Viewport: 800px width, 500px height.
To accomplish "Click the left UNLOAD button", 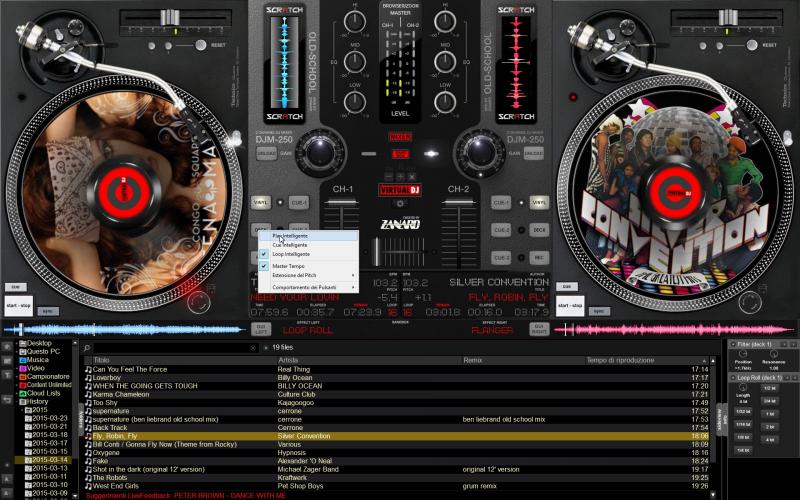I will pyautogui.click(x=266, y=153).
